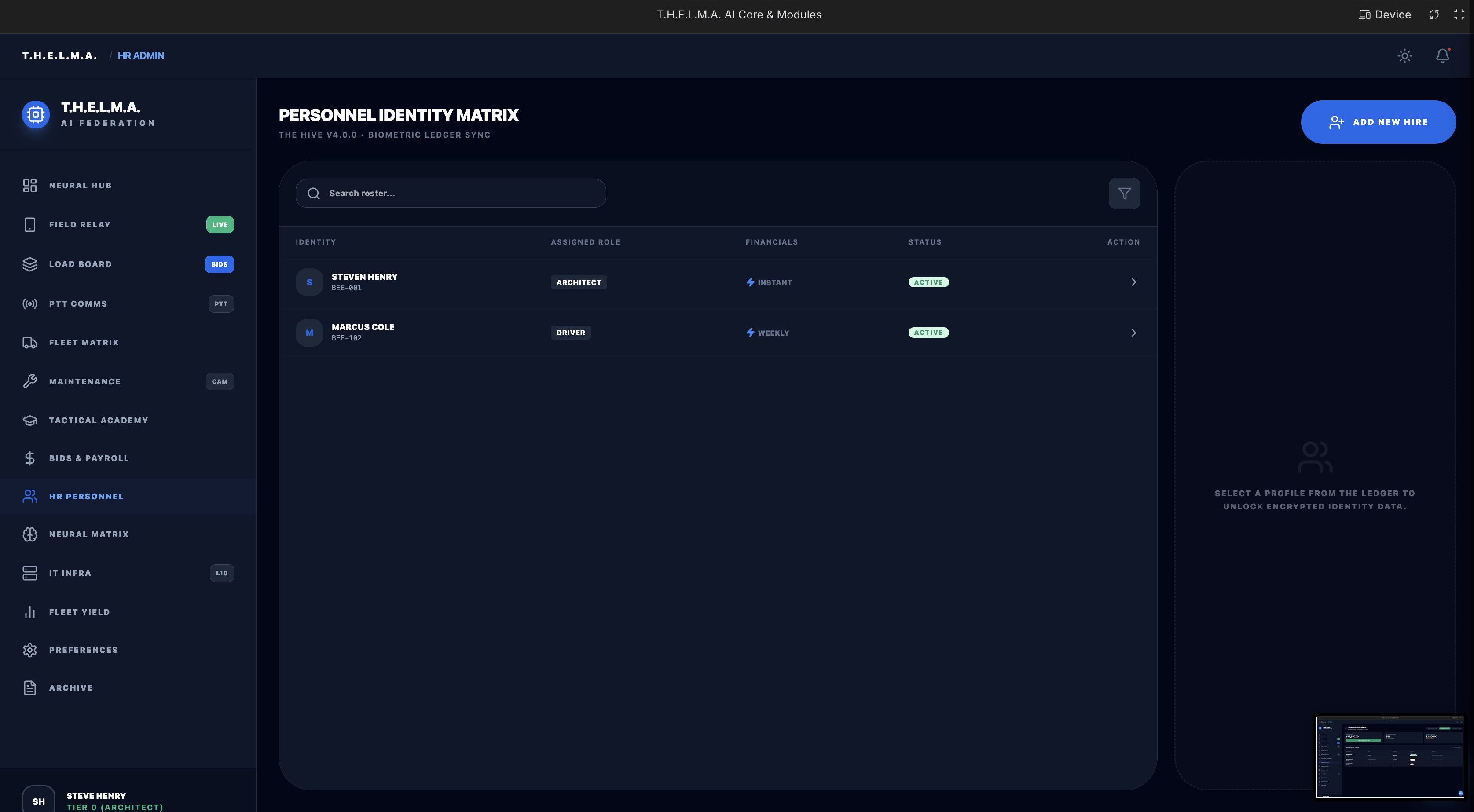Expand Marcus Cole row chevron
Image resolution: width=1474 pixels, height=812 pixels.
pos(1133,333)
